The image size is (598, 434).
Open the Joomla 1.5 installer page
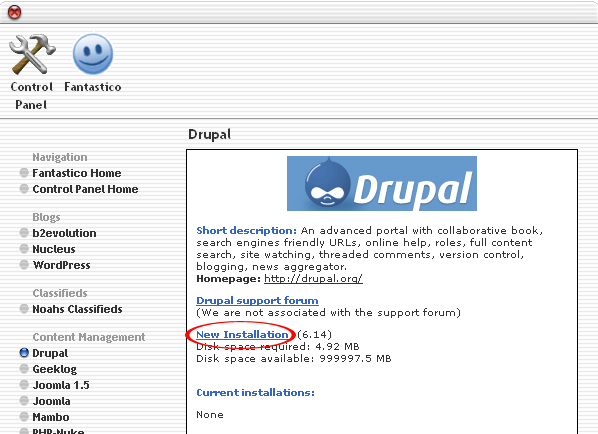[61, 385]
